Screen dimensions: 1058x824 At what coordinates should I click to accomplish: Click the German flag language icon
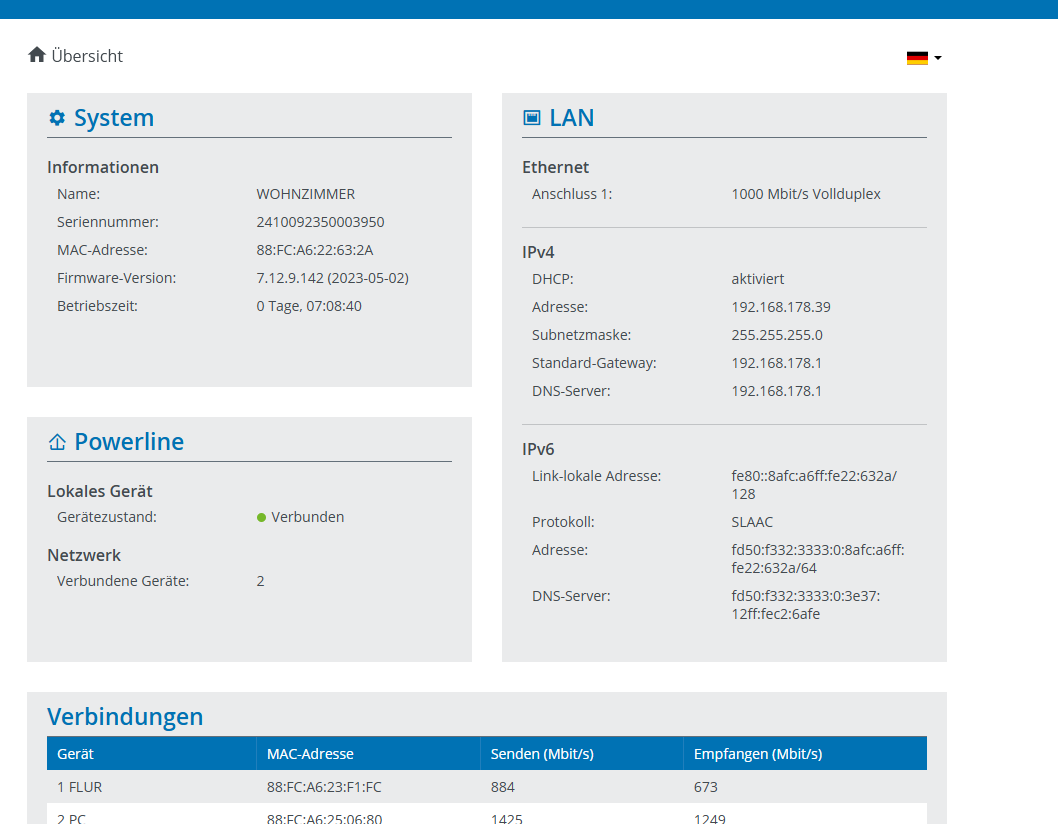917,58
